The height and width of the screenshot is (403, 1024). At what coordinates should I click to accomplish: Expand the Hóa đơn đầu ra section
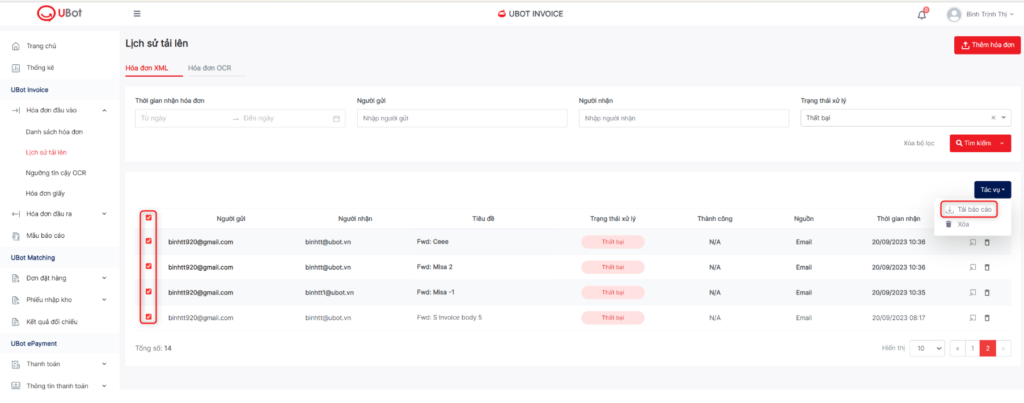coord(104,214)
